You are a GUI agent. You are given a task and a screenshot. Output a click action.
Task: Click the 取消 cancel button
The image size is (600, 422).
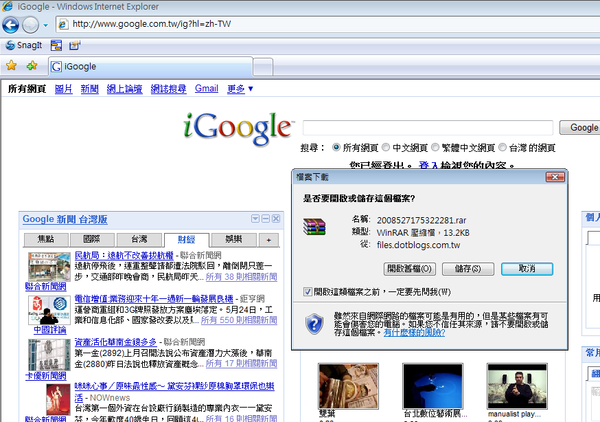pyautogui.click(x=527, y=269)
